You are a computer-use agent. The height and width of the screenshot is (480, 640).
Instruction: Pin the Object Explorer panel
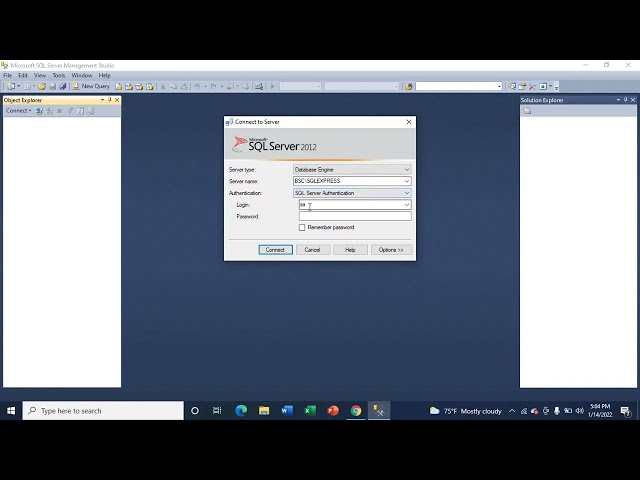tap(110, 100)
